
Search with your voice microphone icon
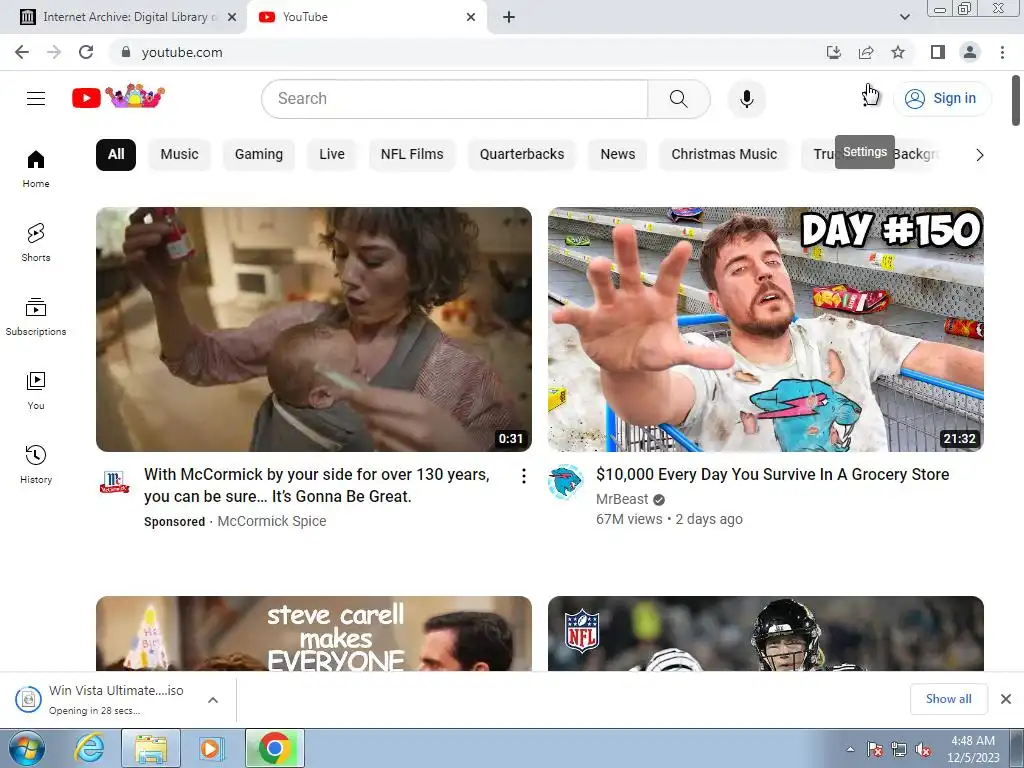746,99
